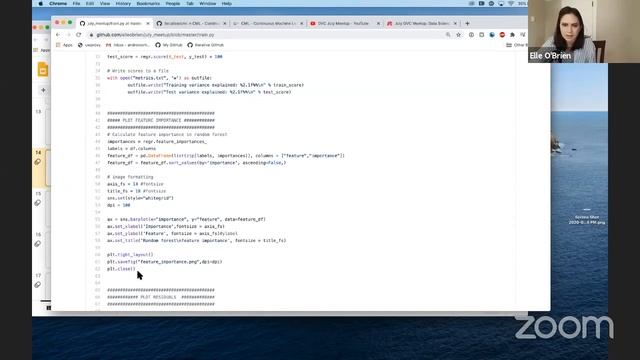
Task: Switch to the CML Continuous Machine Learning tab
Action: click(x=268, y=24)
